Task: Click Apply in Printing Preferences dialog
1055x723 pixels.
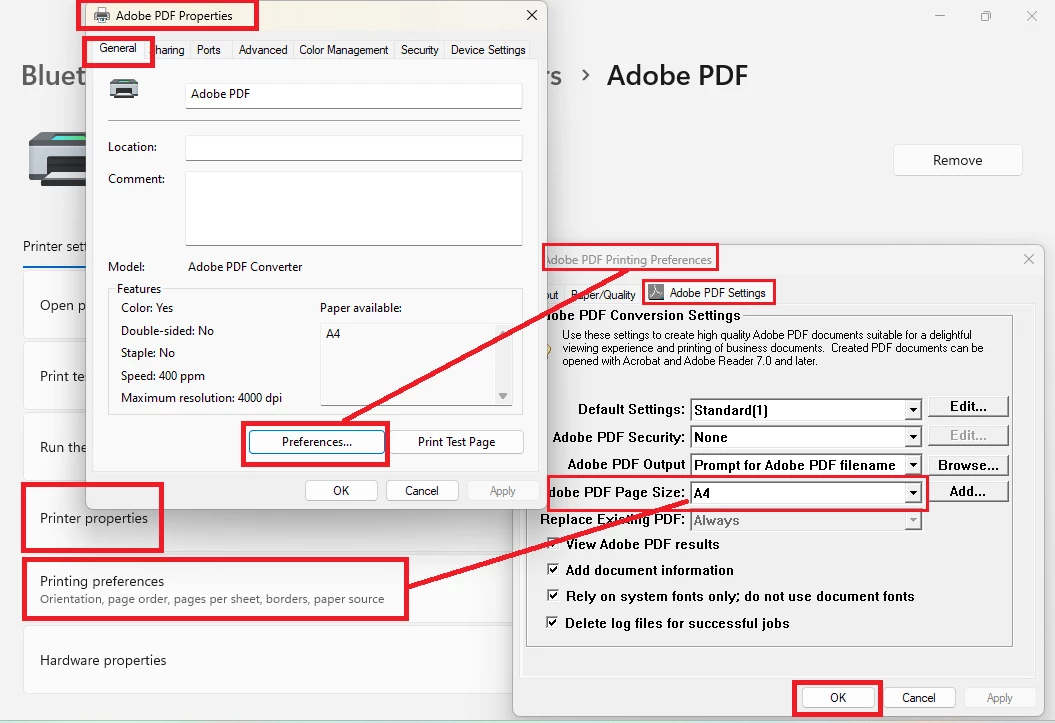Action: pos(999,697)
